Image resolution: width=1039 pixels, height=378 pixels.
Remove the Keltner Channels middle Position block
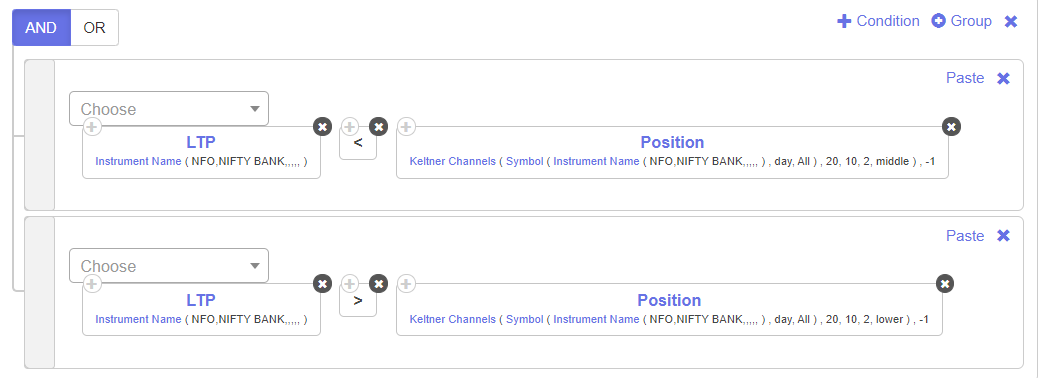951,126
